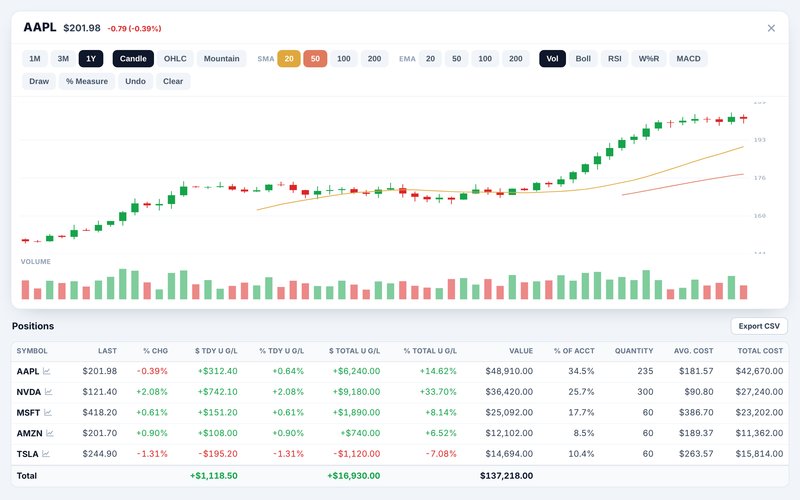Toggle SMA 20 overlay
The image size is (800, 500).
coord(289,59)
